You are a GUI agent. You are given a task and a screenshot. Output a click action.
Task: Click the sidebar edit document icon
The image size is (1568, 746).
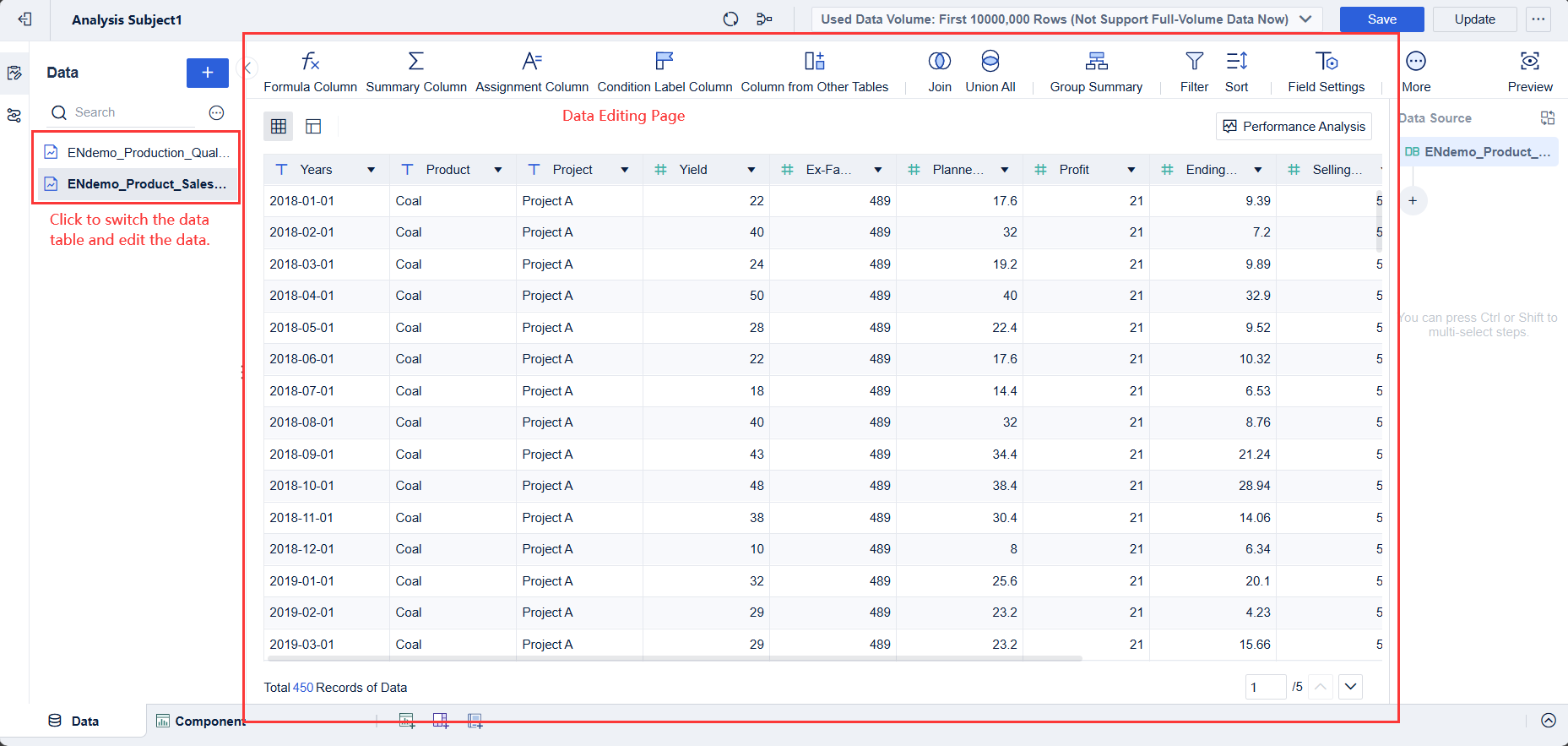[x=14, y=73]
